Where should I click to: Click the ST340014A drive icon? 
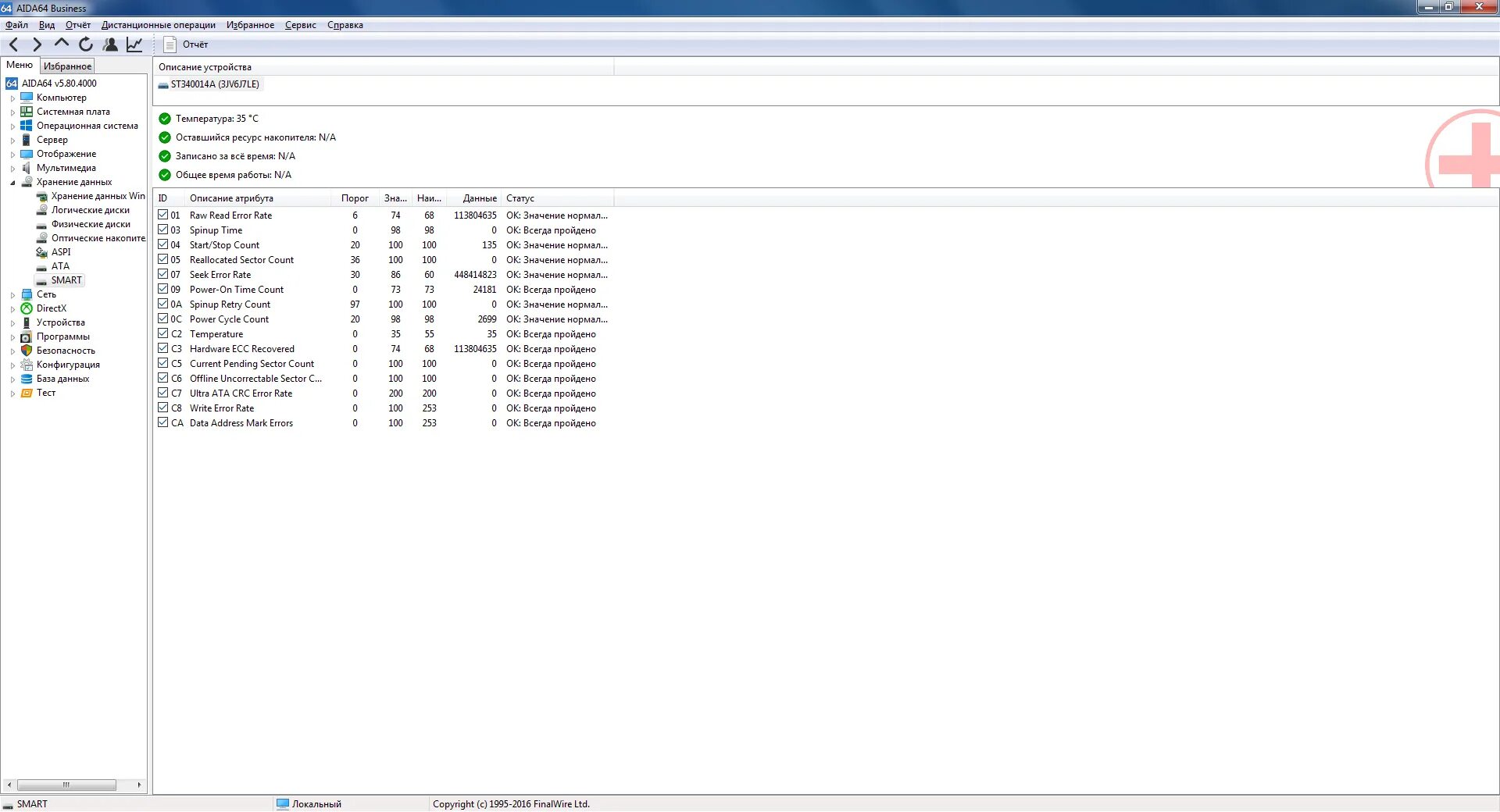[163, 85]
